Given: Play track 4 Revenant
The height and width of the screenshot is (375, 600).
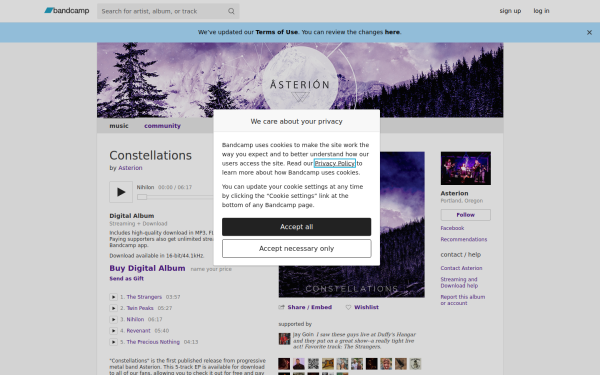Looking at the screenshot, I should [113, 331].
